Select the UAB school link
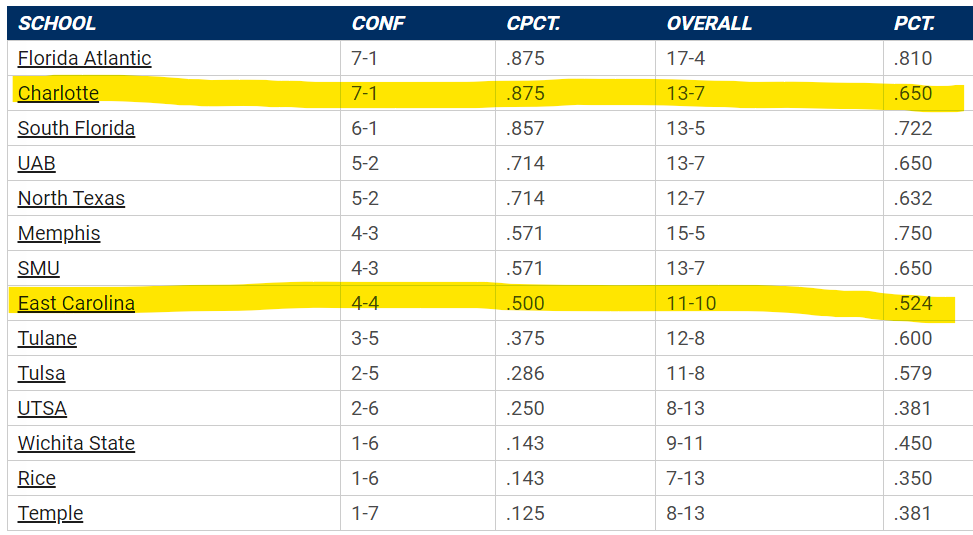Image resolution: width=973 pixels, height=535 pixels. pos(36,163)
